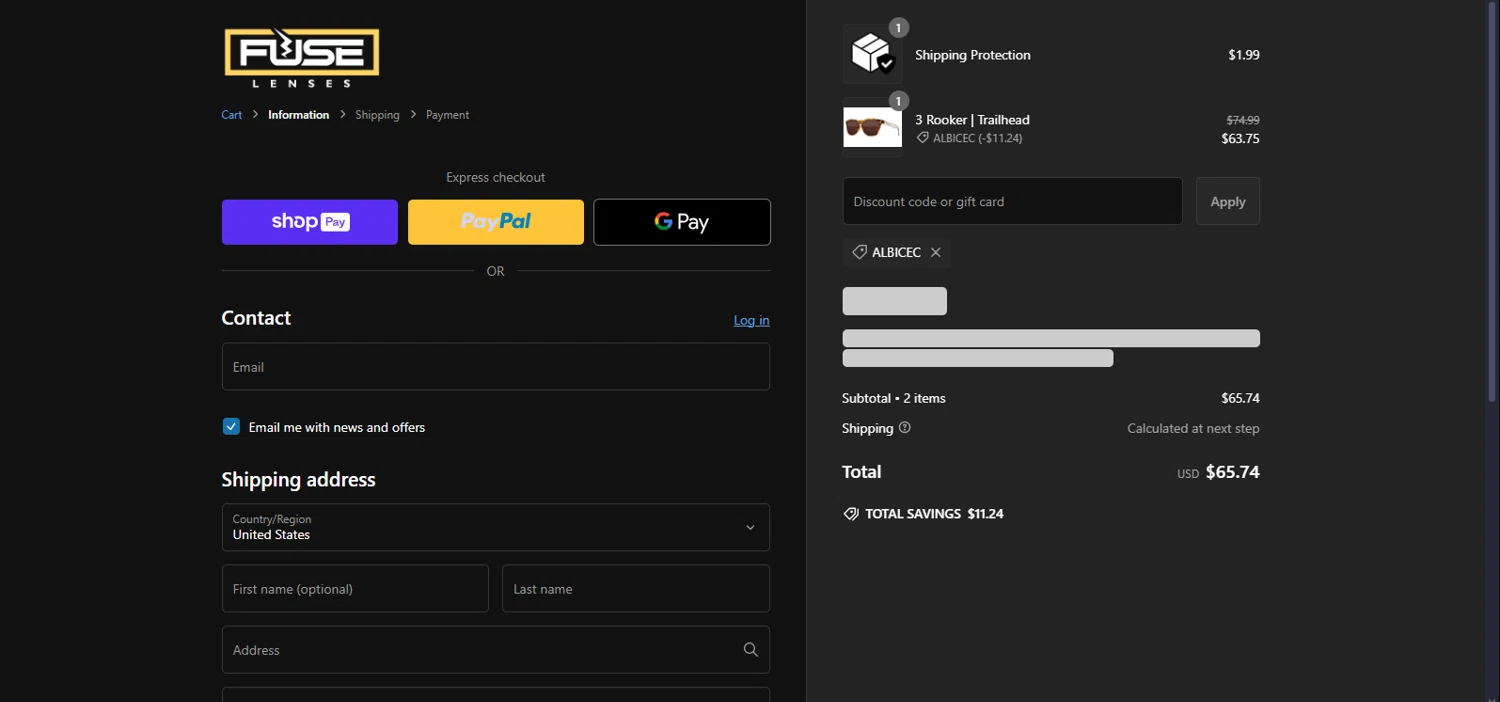Uncheck Email me with news and offers
The image size is (1500, 702).
[231, 427]
